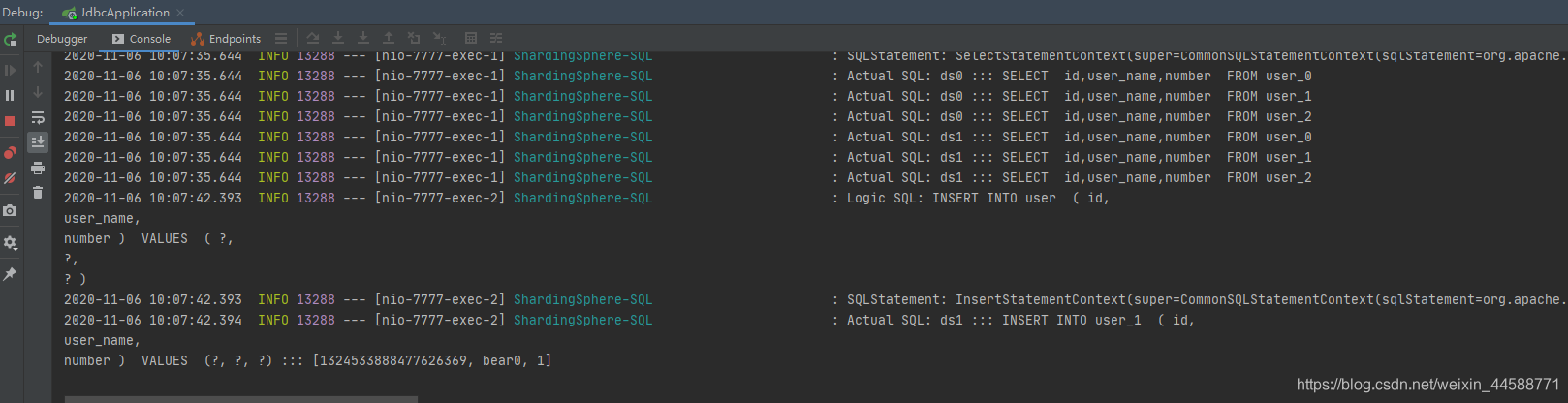Pin the debug tab

10,274
